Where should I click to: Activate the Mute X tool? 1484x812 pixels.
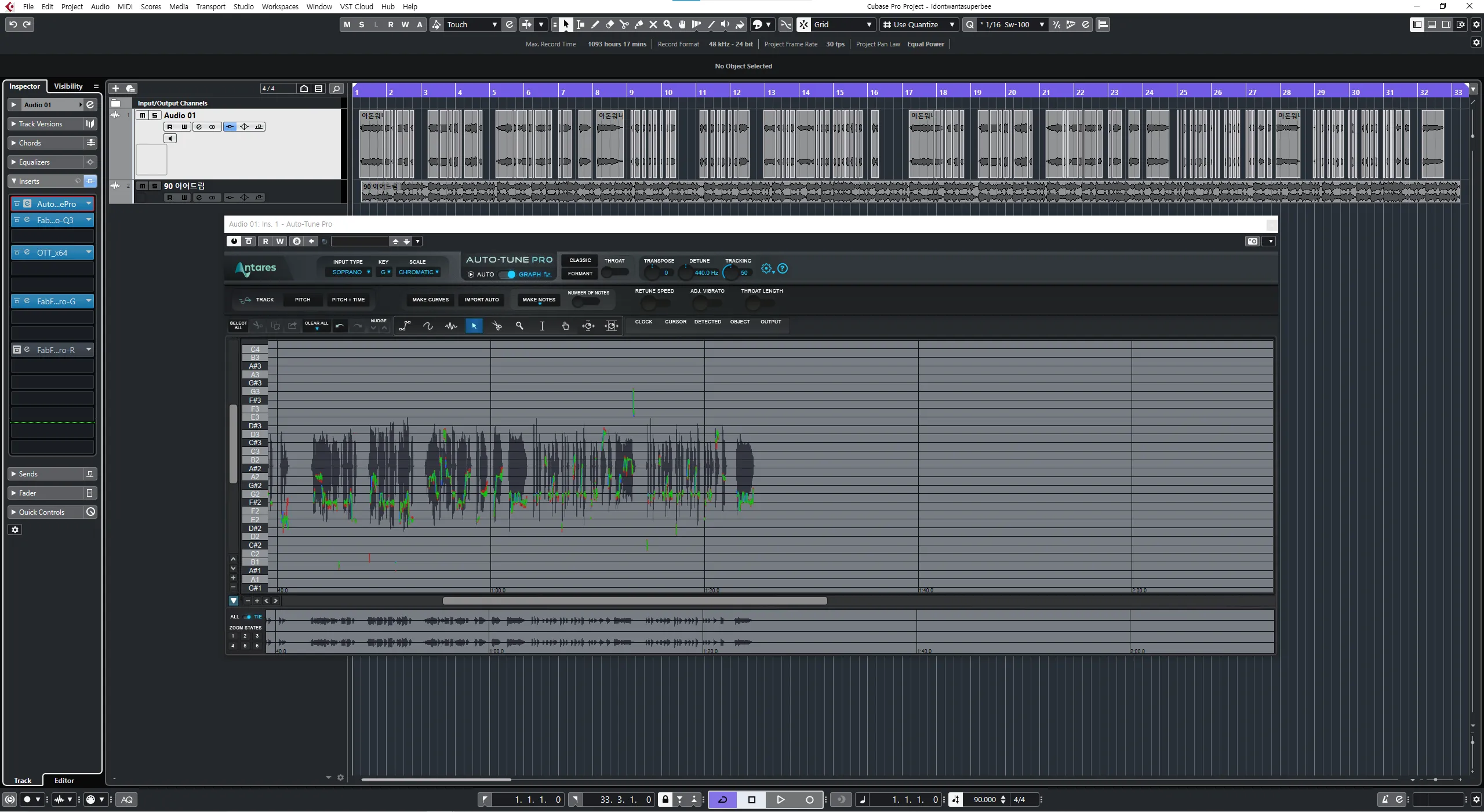(653, 24)
